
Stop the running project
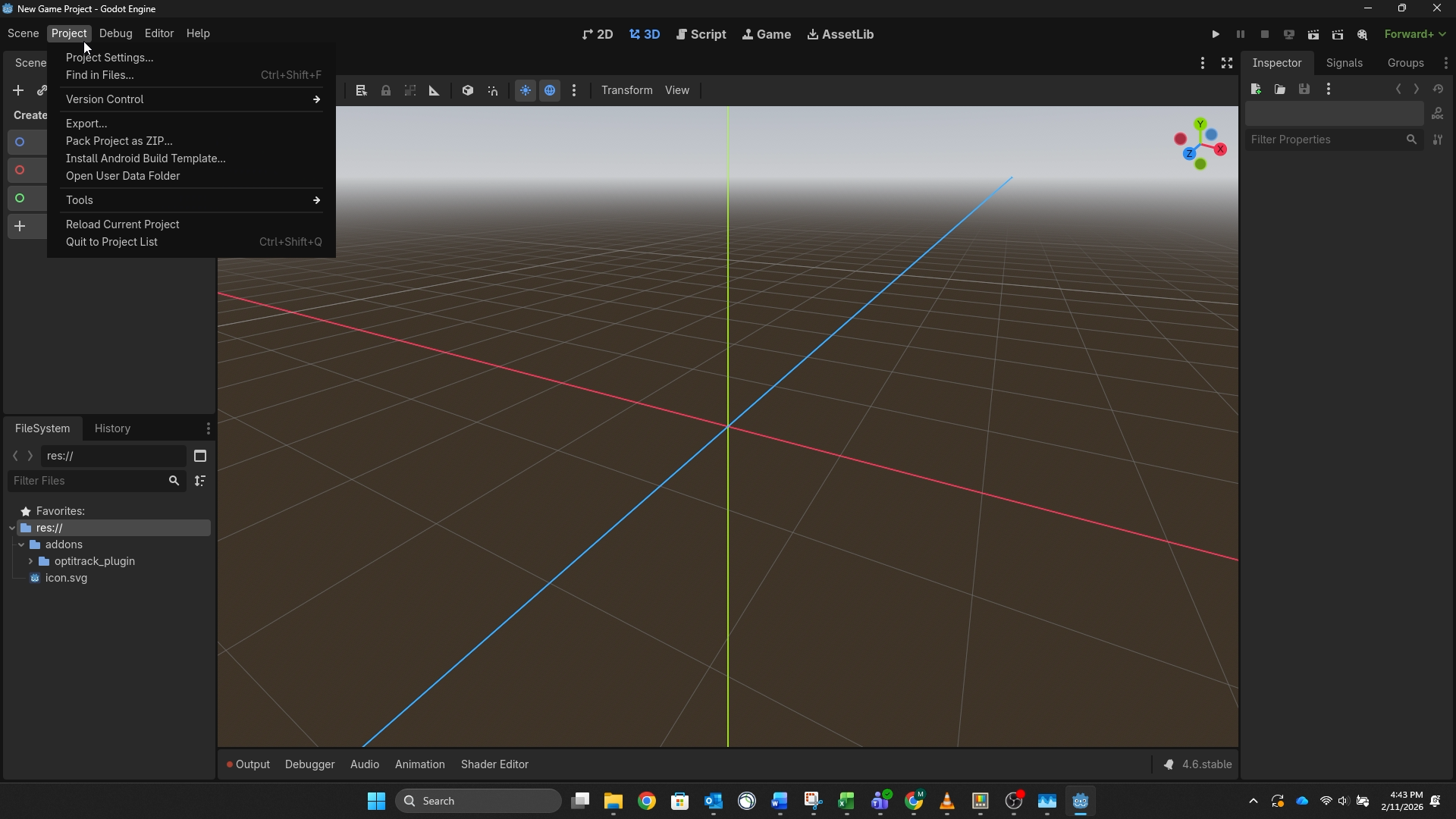click(x=1265, y=34)
